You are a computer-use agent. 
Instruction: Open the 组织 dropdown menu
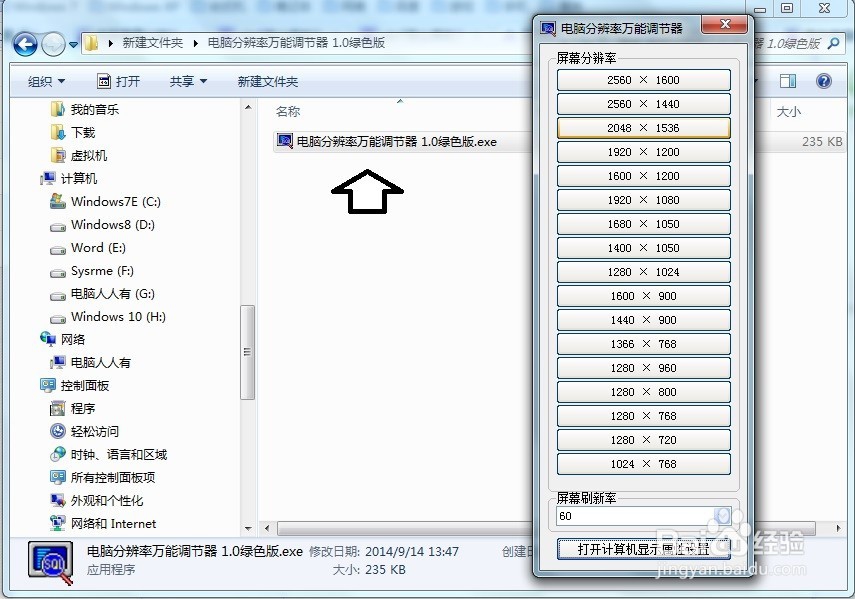click(x=46, y=81)
